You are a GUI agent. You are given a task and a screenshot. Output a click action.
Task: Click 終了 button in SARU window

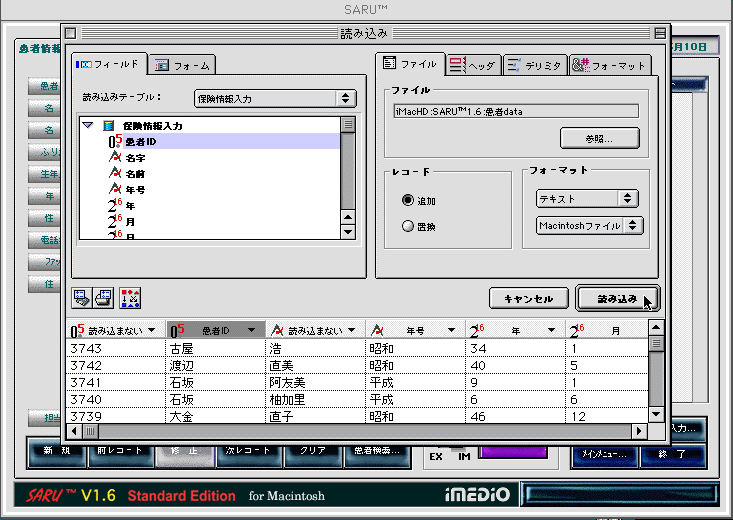coord(672,454)
